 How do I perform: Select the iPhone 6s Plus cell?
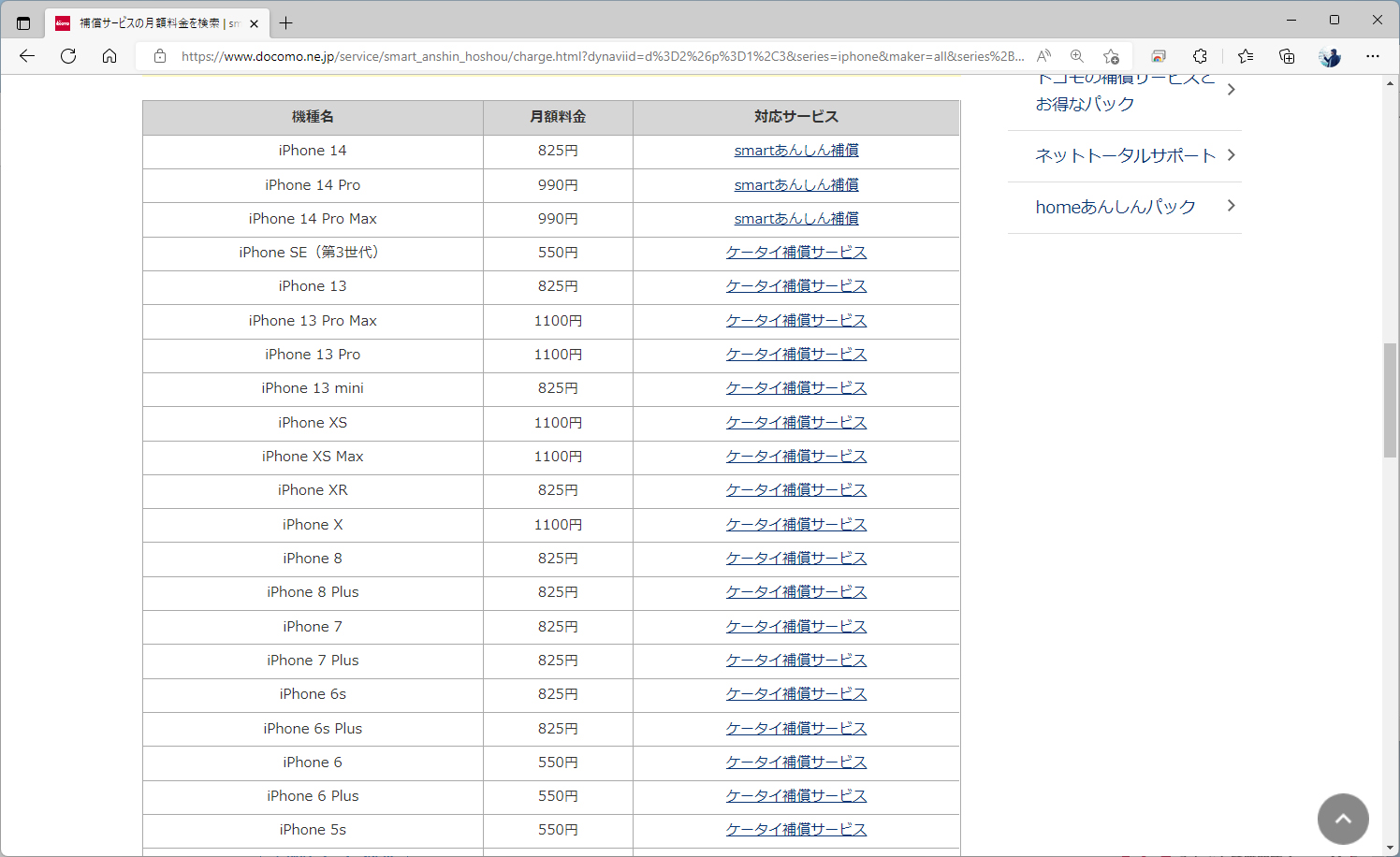pyautogui.click(x=313, y=729)
